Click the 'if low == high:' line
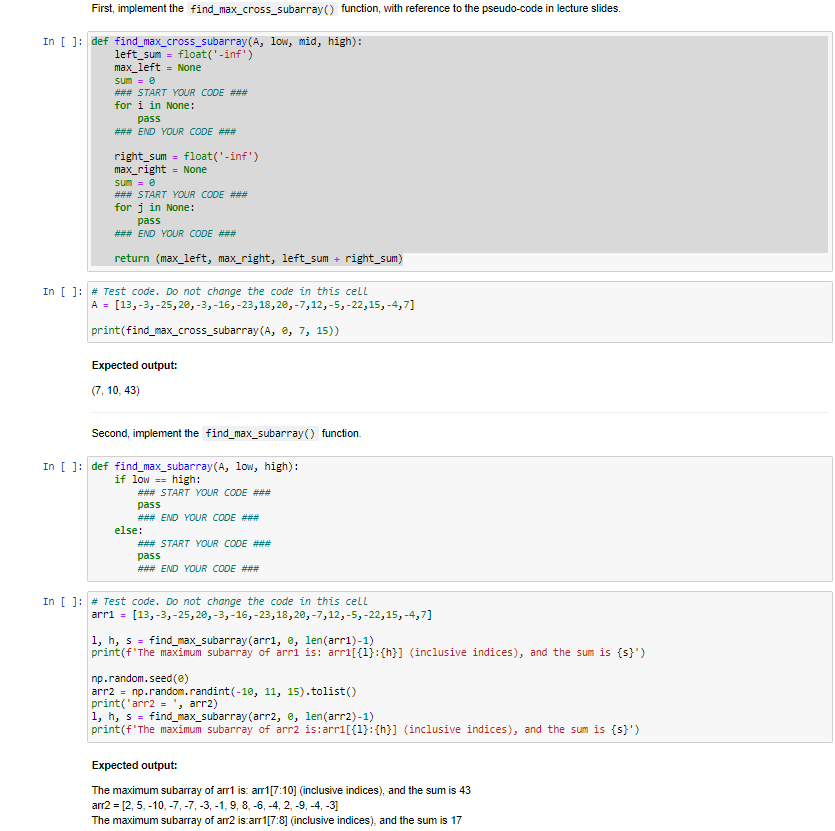 click(158, 480)
